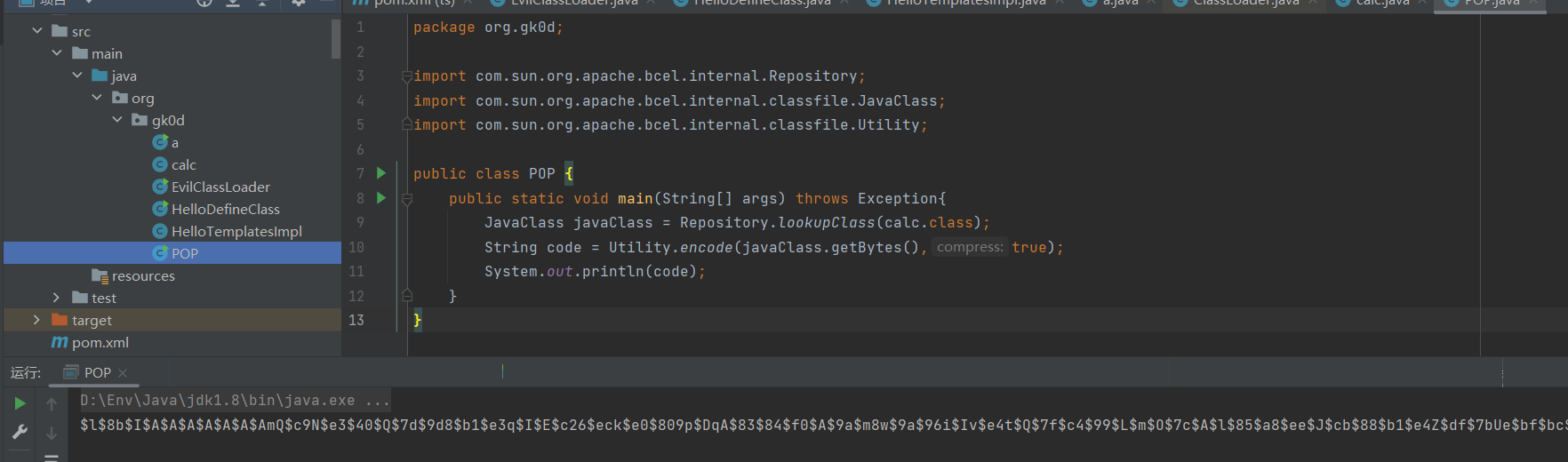Image resolution: width=1568 pixels, height=462 pixels.
Task: Click 'JavaClass' in the line 4 import
Action: 898,101
